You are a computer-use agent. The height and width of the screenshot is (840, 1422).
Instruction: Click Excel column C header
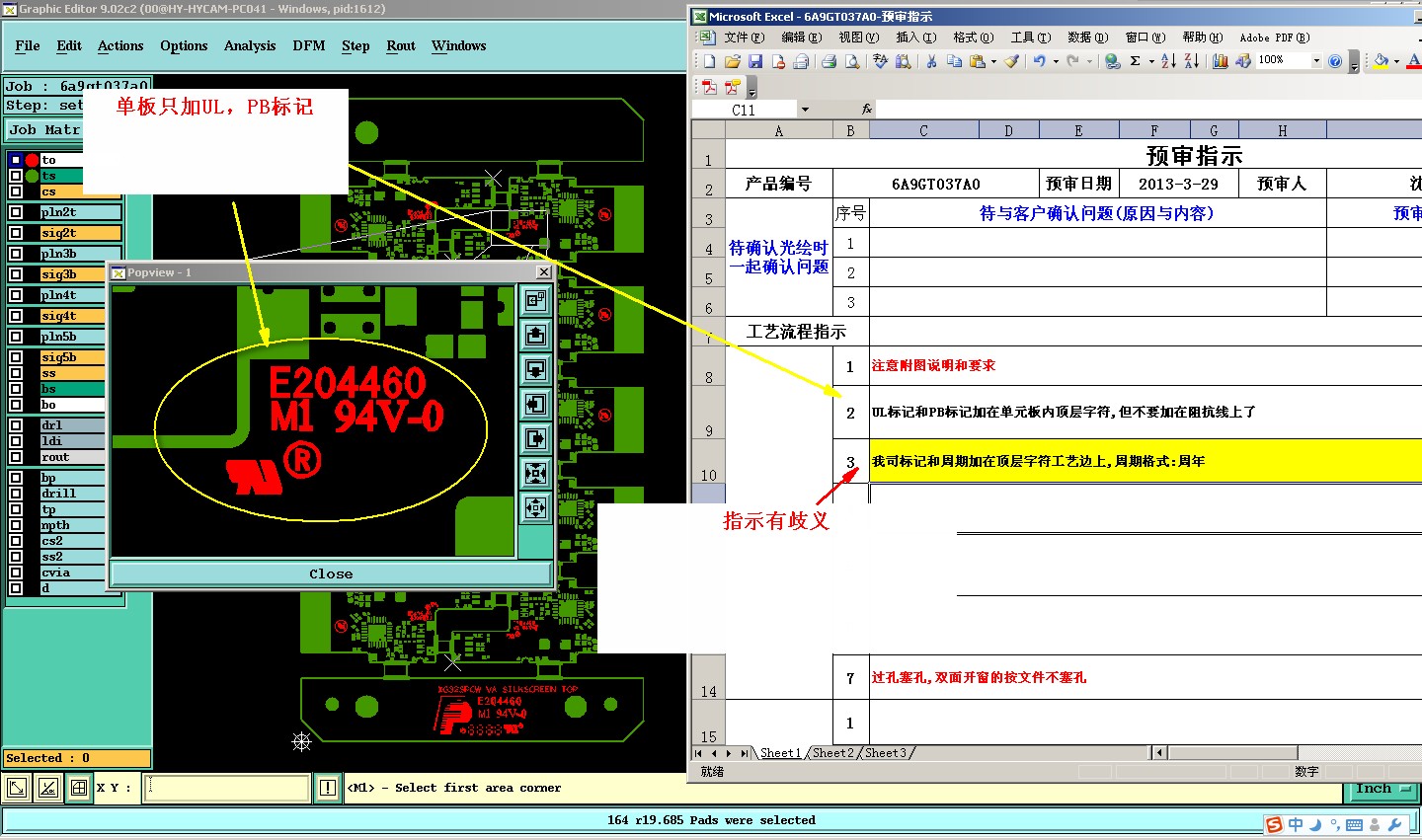click(923, 129)
